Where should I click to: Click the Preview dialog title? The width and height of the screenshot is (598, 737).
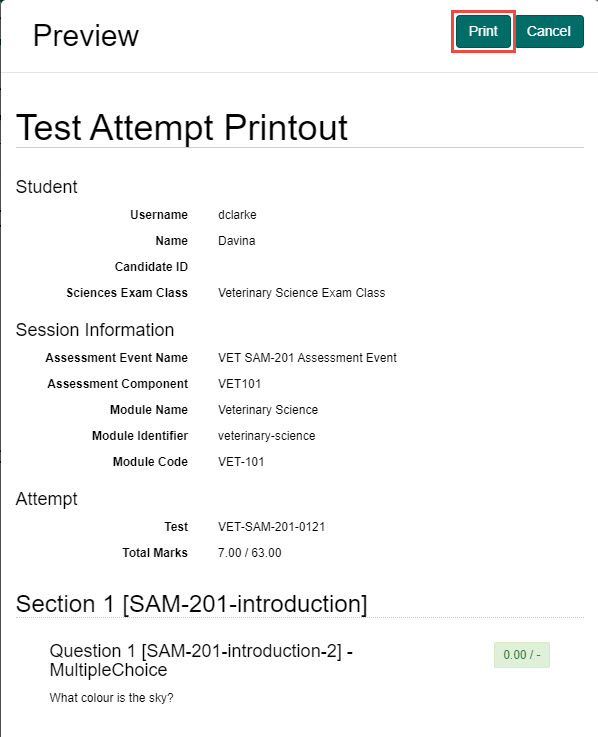tap(86, 35)
